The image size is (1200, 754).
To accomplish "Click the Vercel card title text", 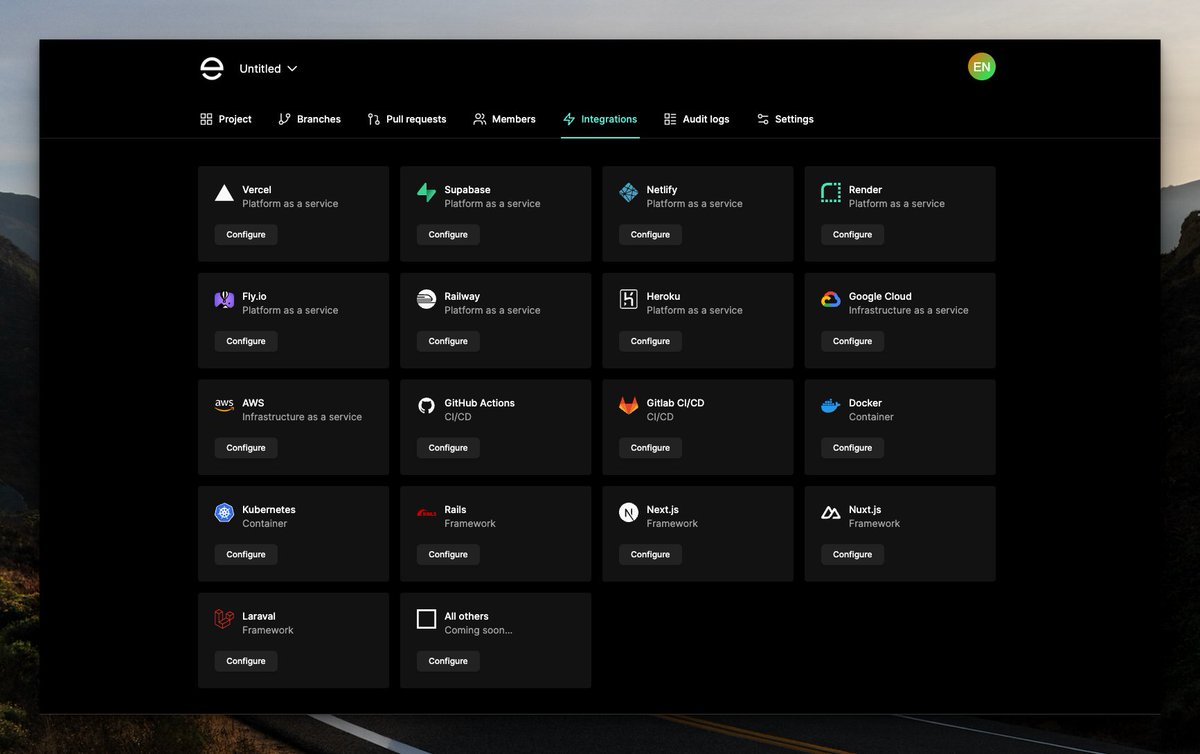I will coord(257,190).
